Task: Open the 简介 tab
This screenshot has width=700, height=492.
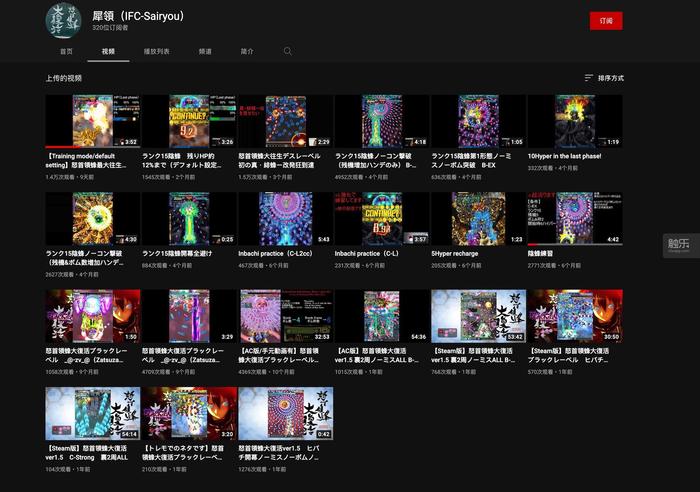Action: [247, 51]
